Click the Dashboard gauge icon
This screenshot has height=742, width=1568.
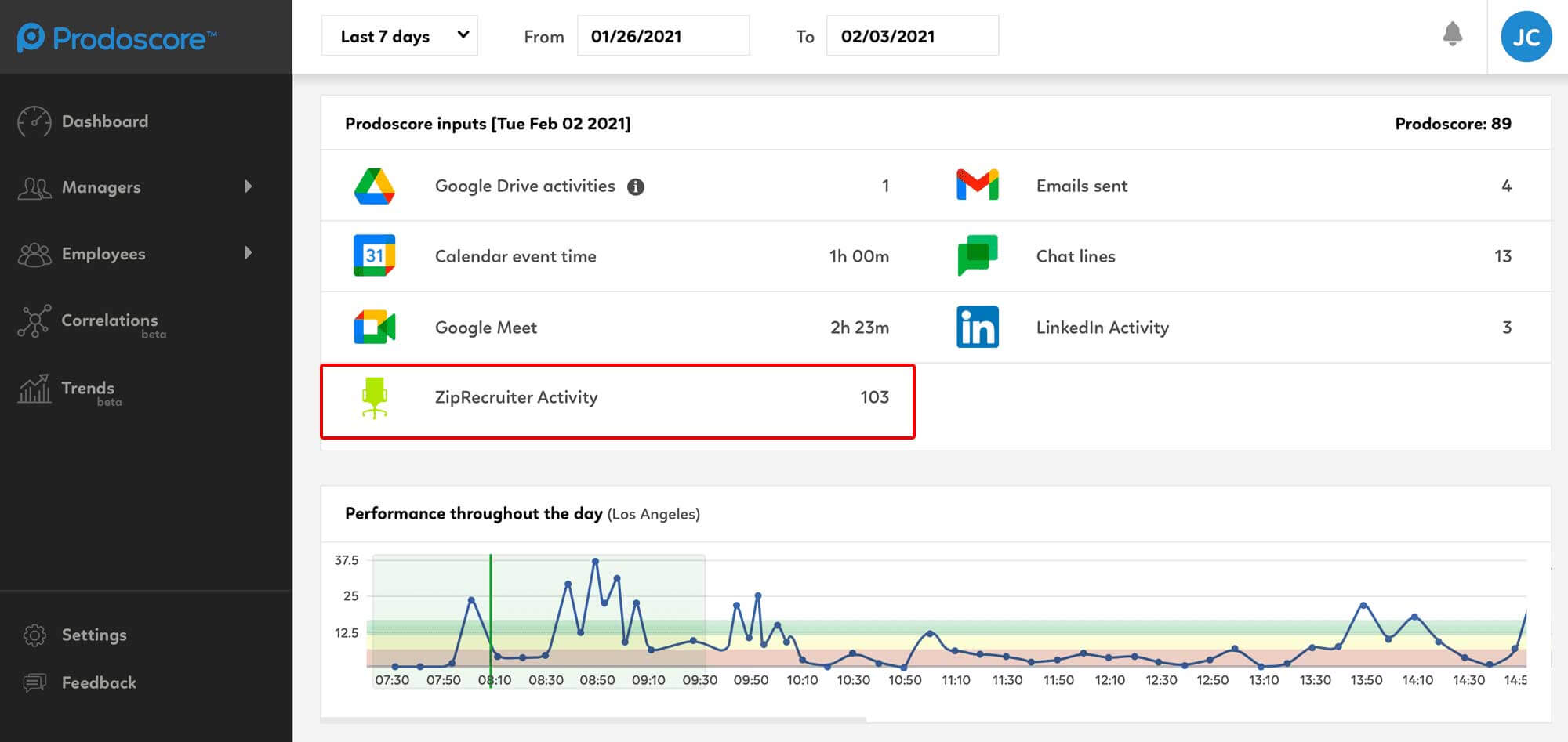point(34,122)
